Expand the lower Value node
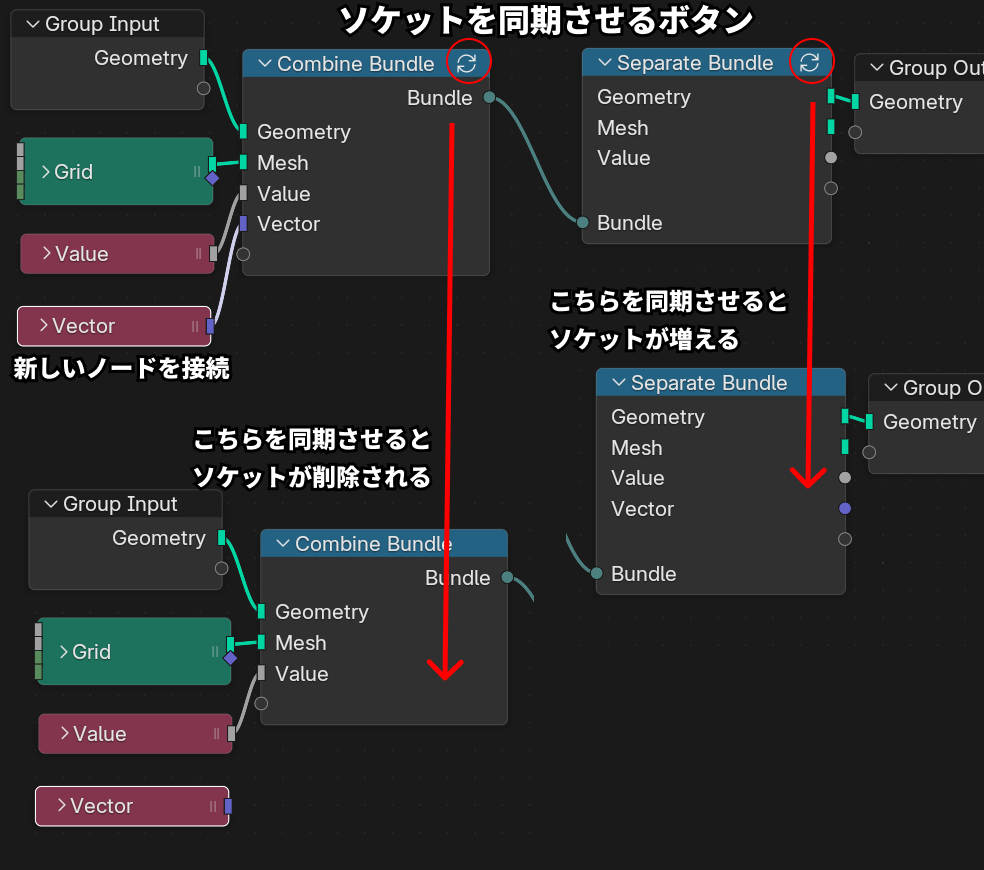 click(62, 734)
